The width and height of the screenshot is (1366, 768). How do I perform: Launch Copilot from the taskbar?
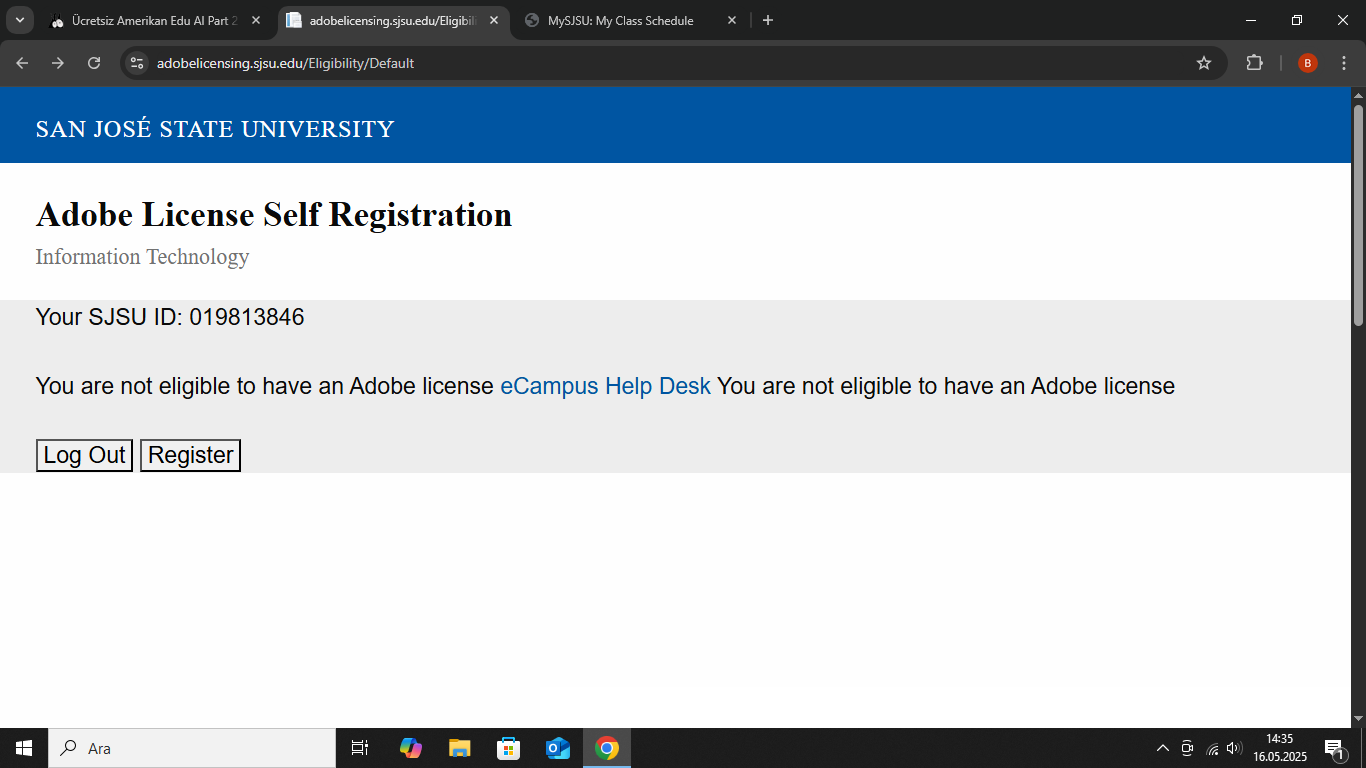tap(410, 748)
